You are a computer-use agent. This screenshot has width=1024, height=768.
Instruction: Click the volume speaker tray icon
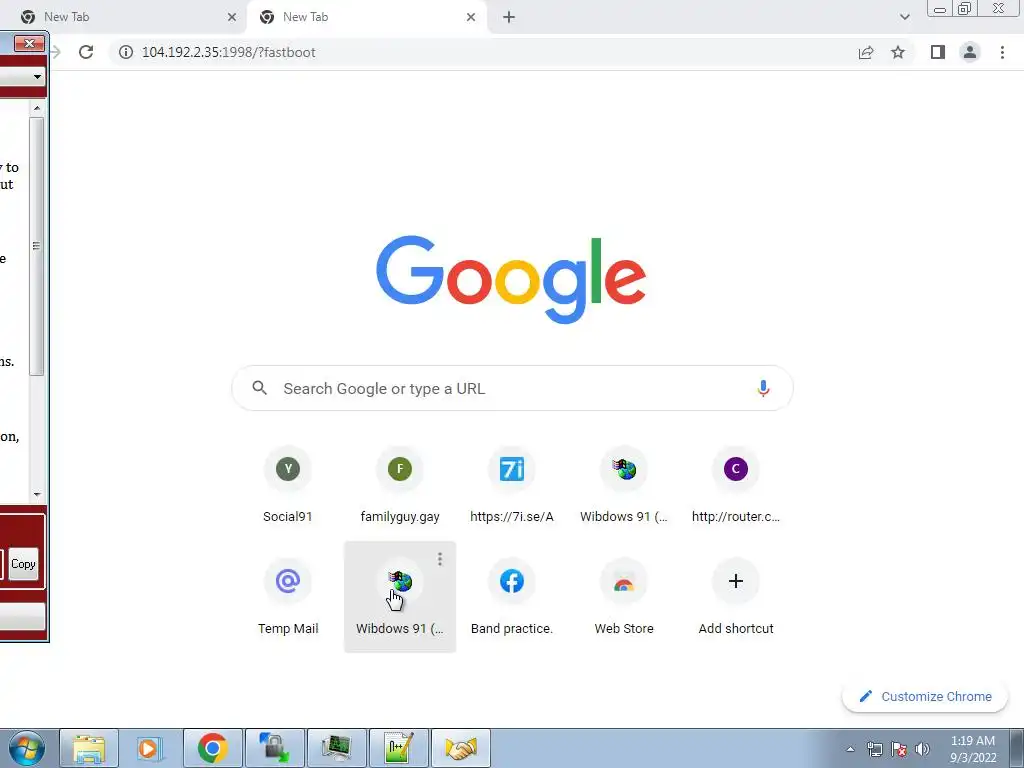point(923,749)
